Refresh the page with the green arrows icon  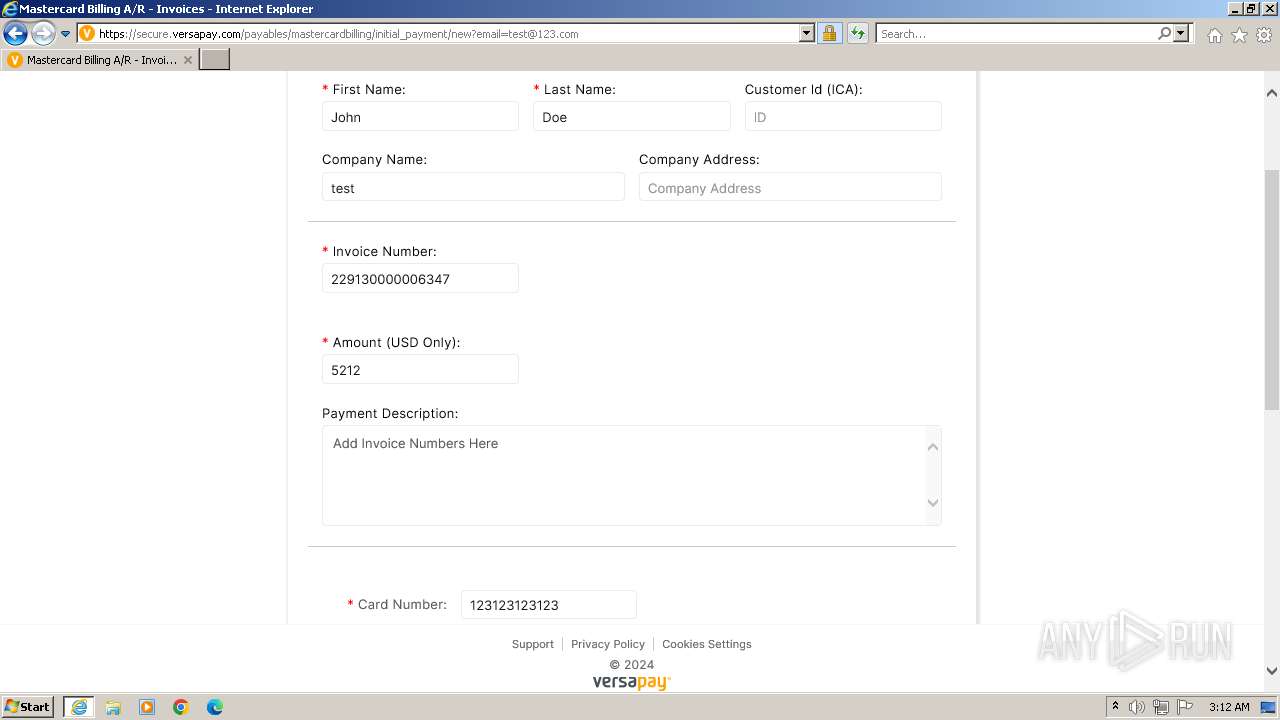(857, 33)
